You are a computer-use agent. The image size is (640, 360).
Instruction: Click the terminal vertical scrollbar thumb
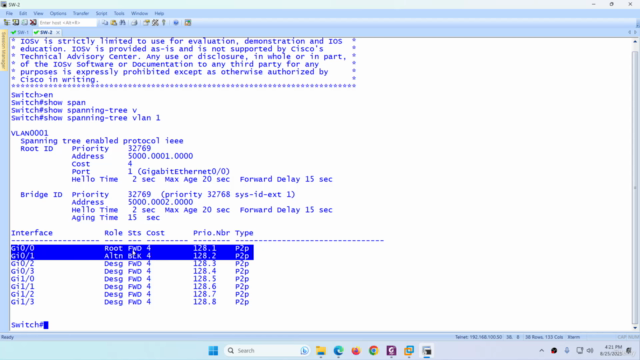(x=635, y=186)
